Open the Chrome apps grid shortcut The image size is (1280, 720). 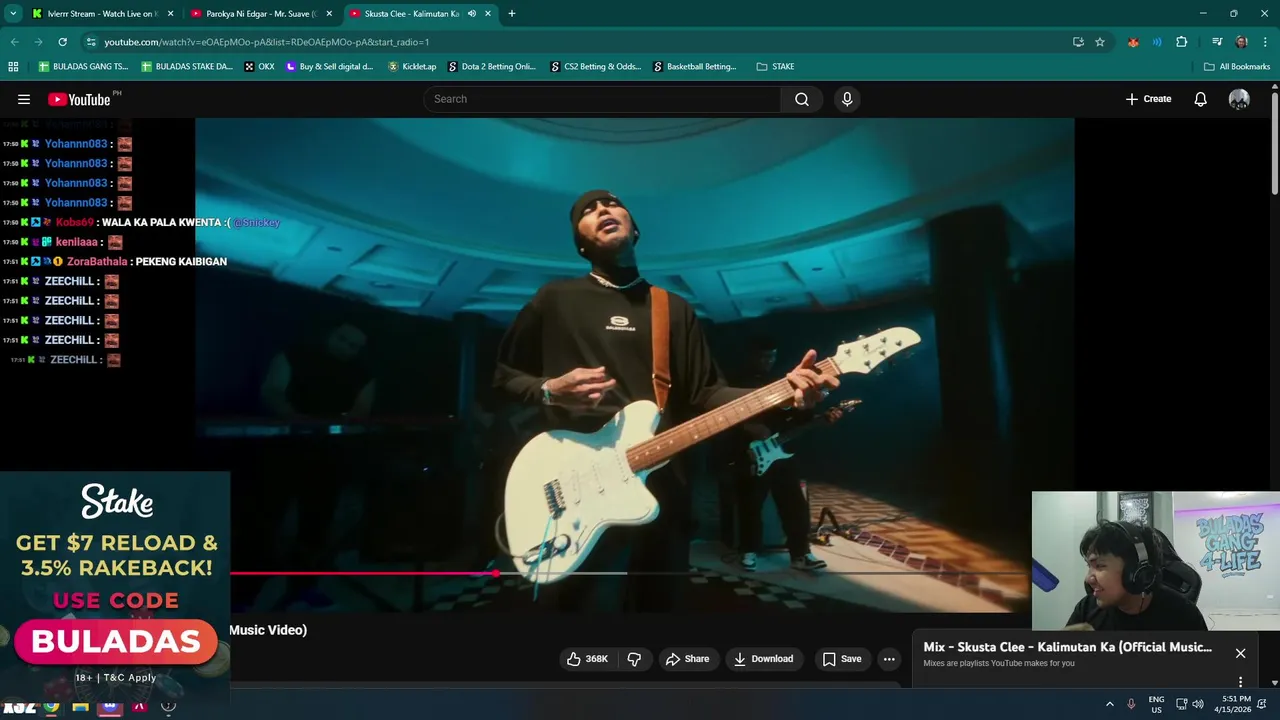coord(13,66)
